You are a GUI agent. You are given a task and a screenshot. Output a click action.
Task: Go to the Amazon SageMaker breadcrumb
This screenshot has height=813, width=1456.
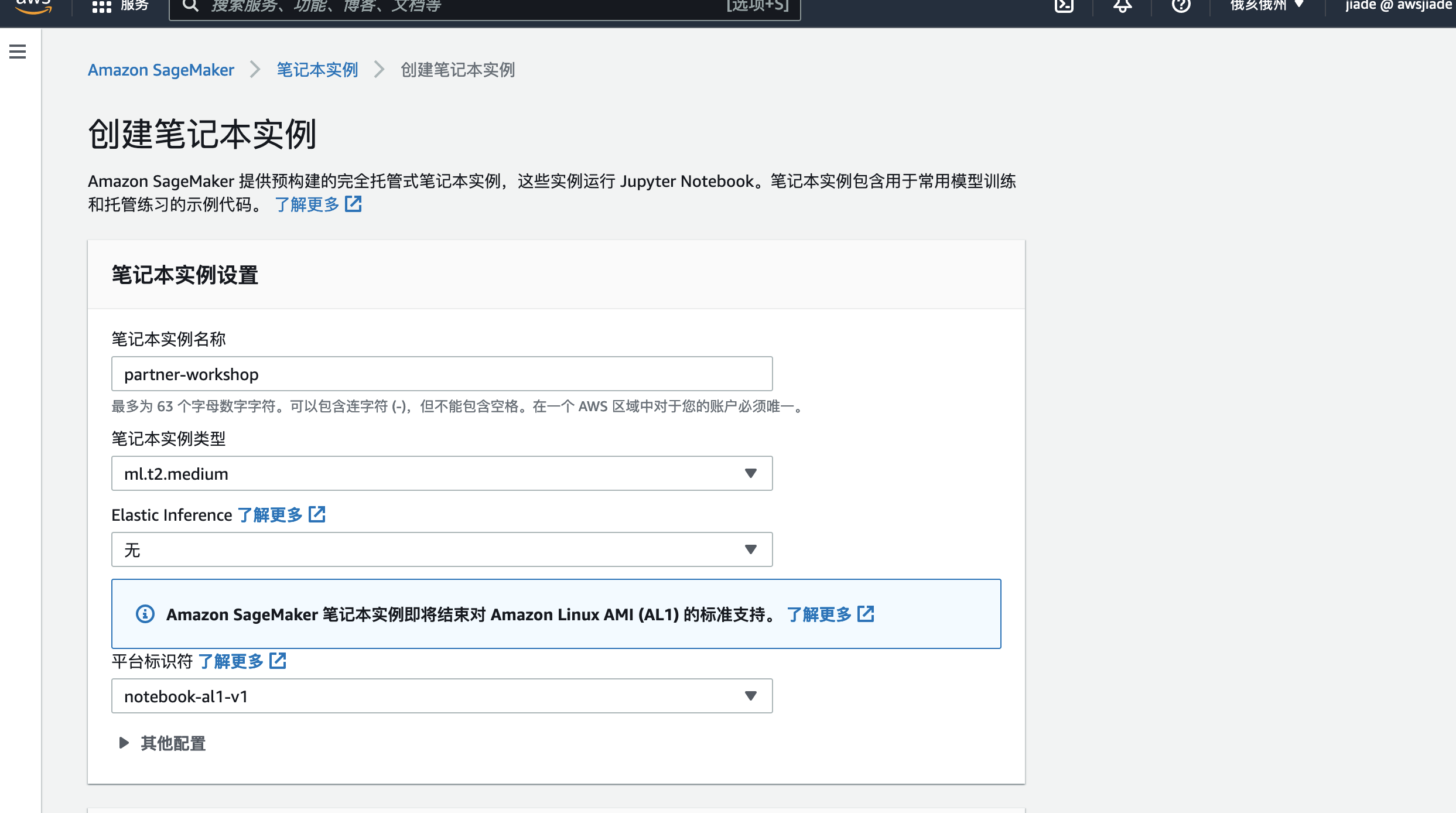pyautogui.click(x=161, y=70)
